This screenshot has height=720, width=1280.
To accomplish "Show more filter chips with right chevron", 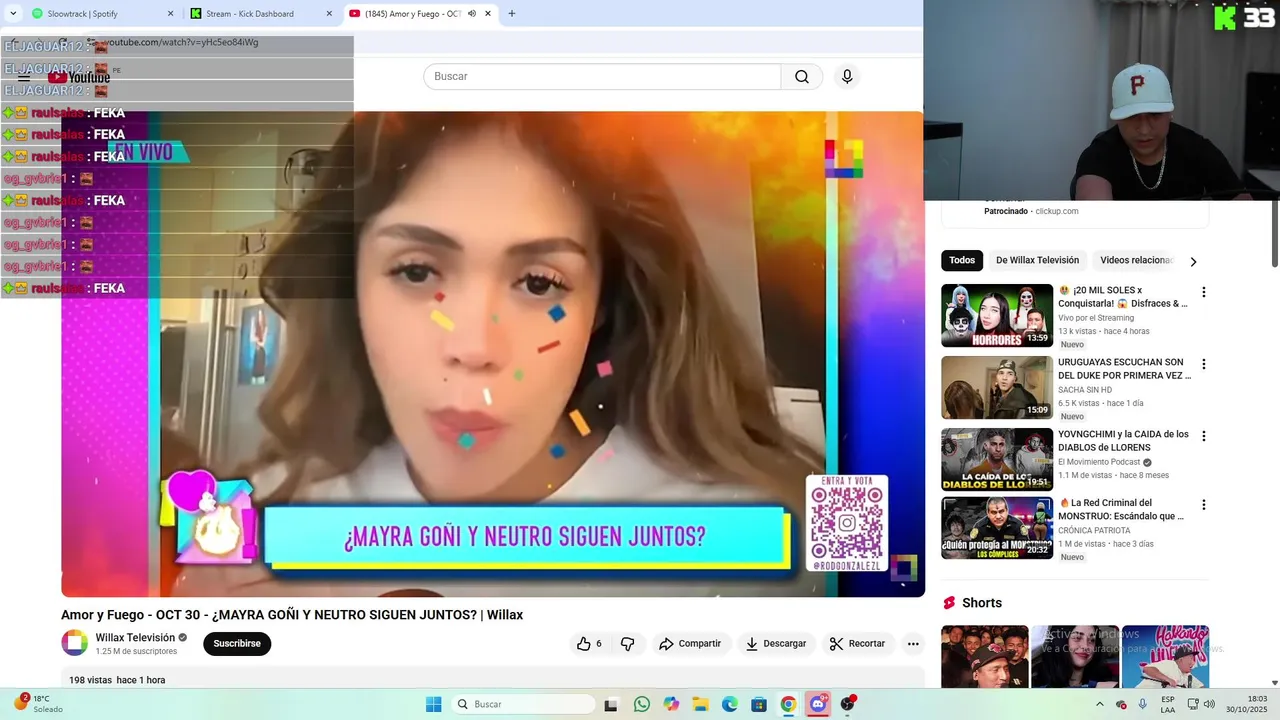I will (1193, 261).
